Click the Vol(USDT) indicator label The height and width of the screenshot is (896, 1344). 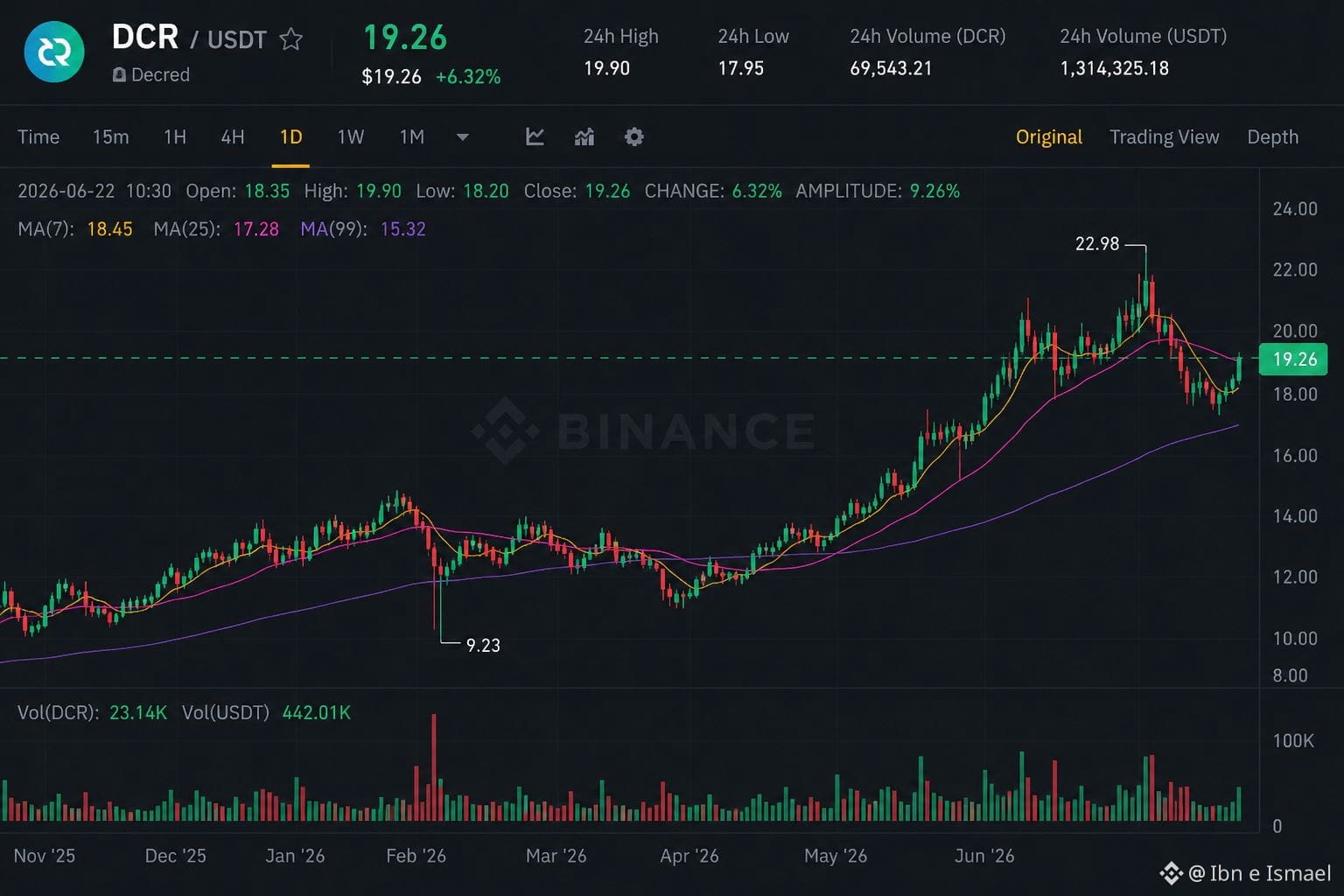click(x=226, y=713)
